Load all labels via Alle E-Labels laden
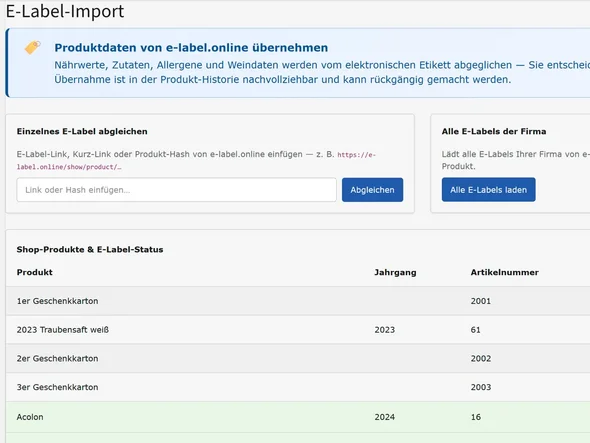The image size is (590, 443). pos(488,190)
